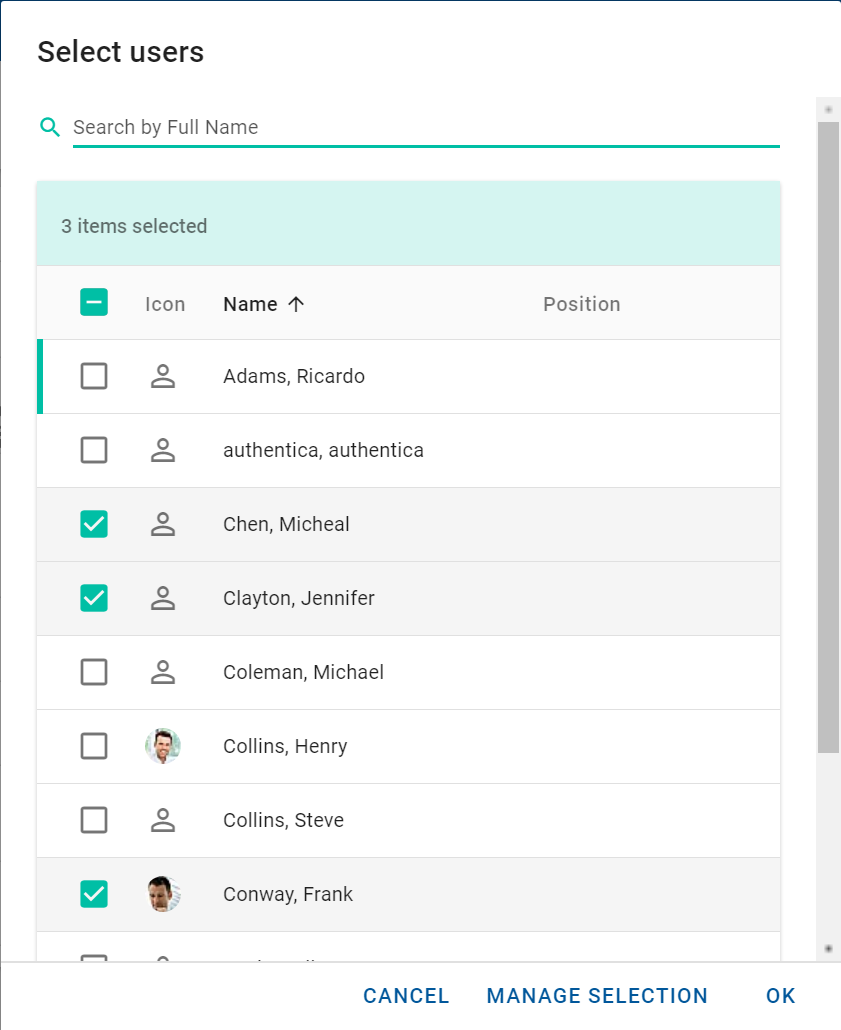The width and height of the screenshot is (841, 1030).
Task: Open the profile photo of Conway, Frank
Action: click(164, 894)
